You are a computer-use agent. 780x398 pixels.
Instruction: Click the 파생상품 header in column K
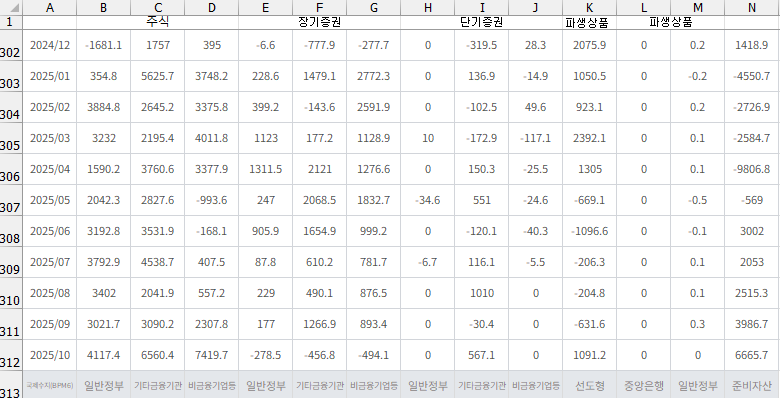point(589,22)
